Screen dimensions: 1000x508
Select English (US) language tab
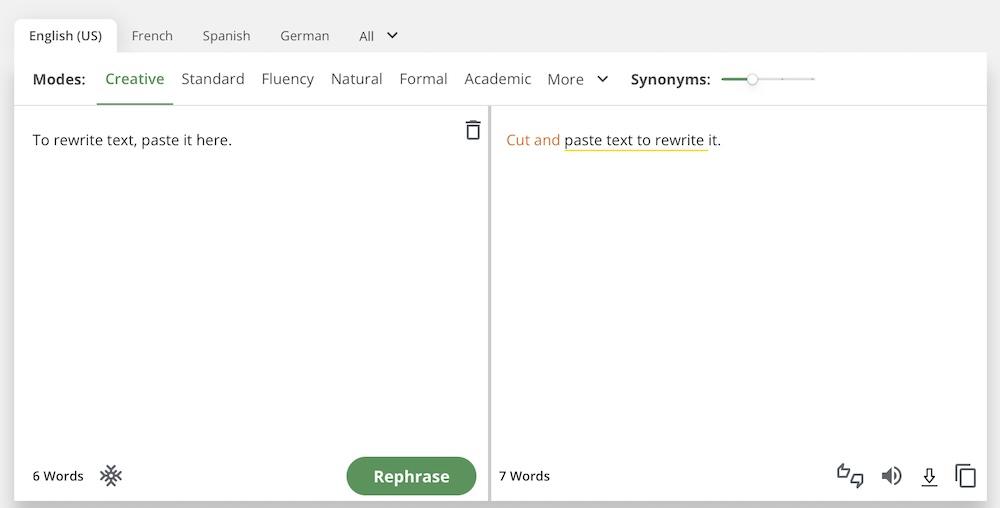pyautogui.click(x=65, y=36)
